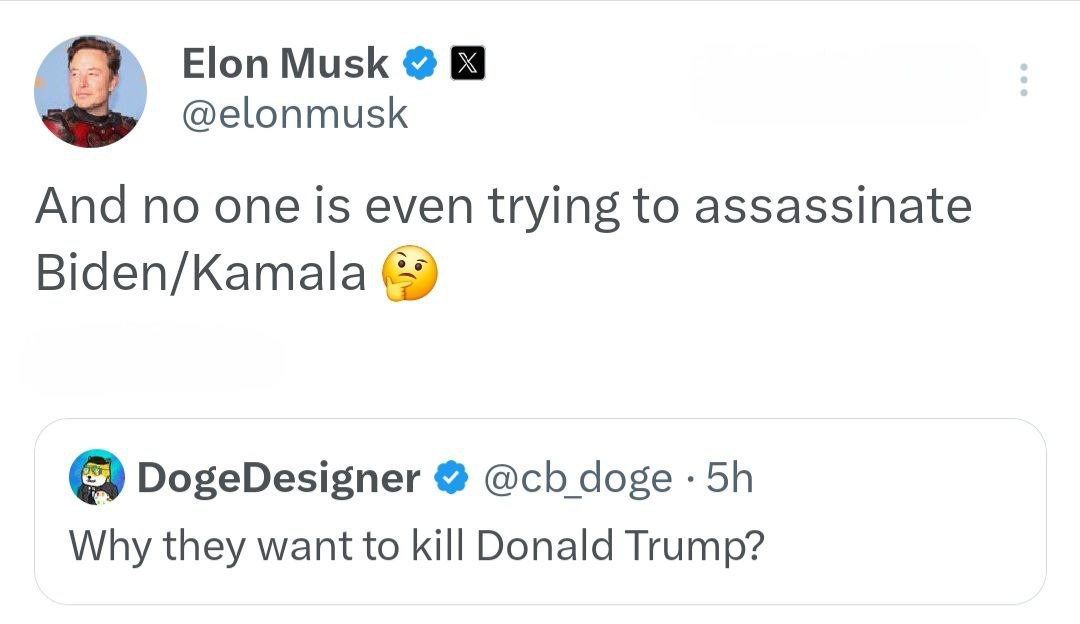
Task: Click the DogeDesigner account name
Action: 278,479
